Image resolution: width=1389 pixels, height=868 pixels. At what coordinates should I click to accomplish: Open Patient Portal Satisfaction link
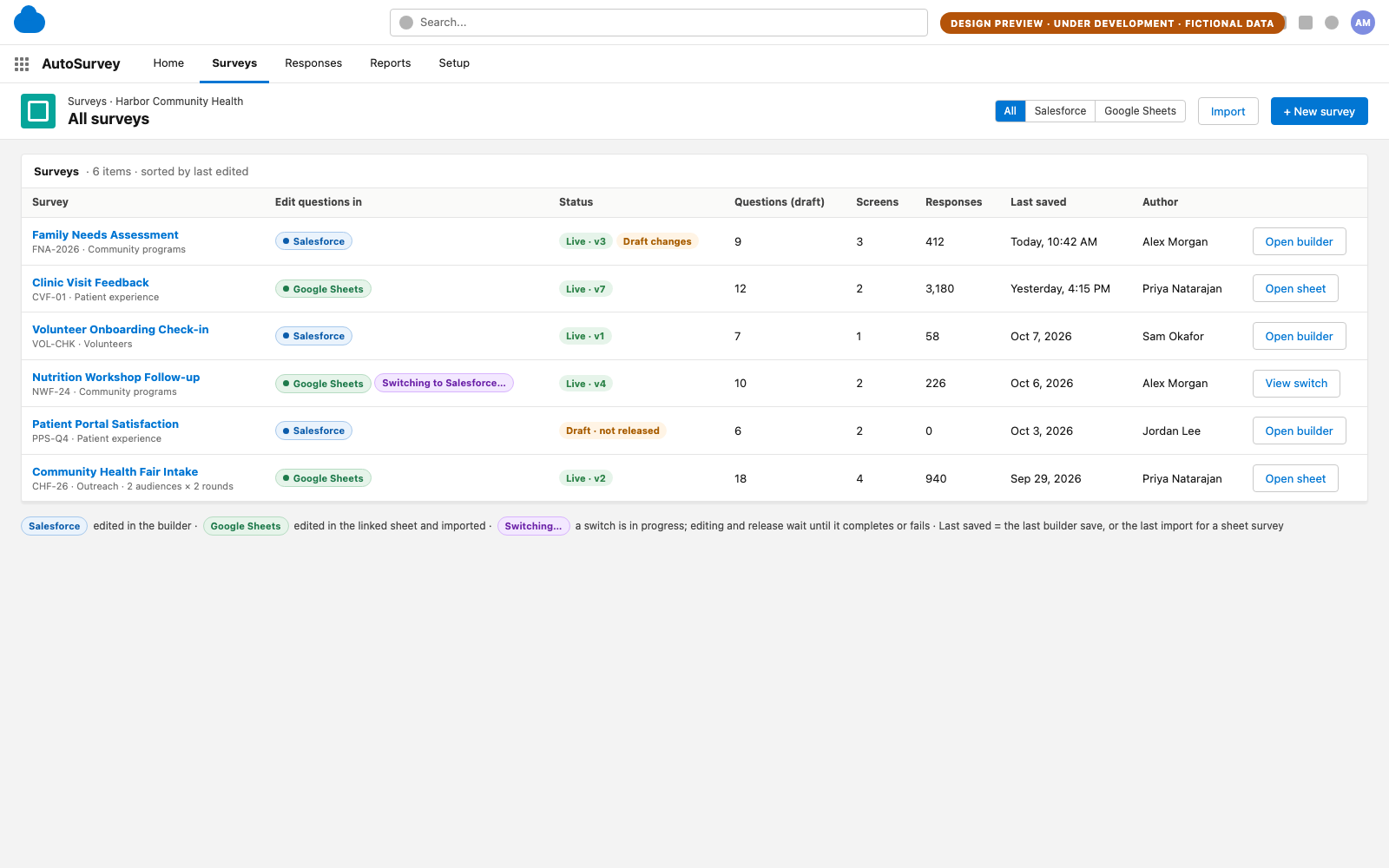(105, 424)
